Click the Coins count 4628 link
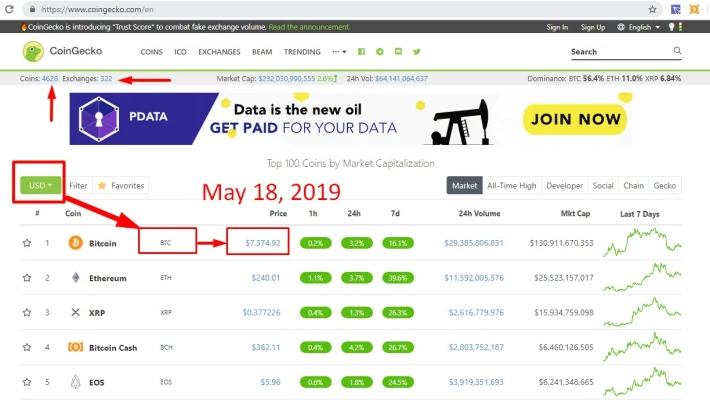The width and height of the screenshot is (710, 400). pos(50,78)
